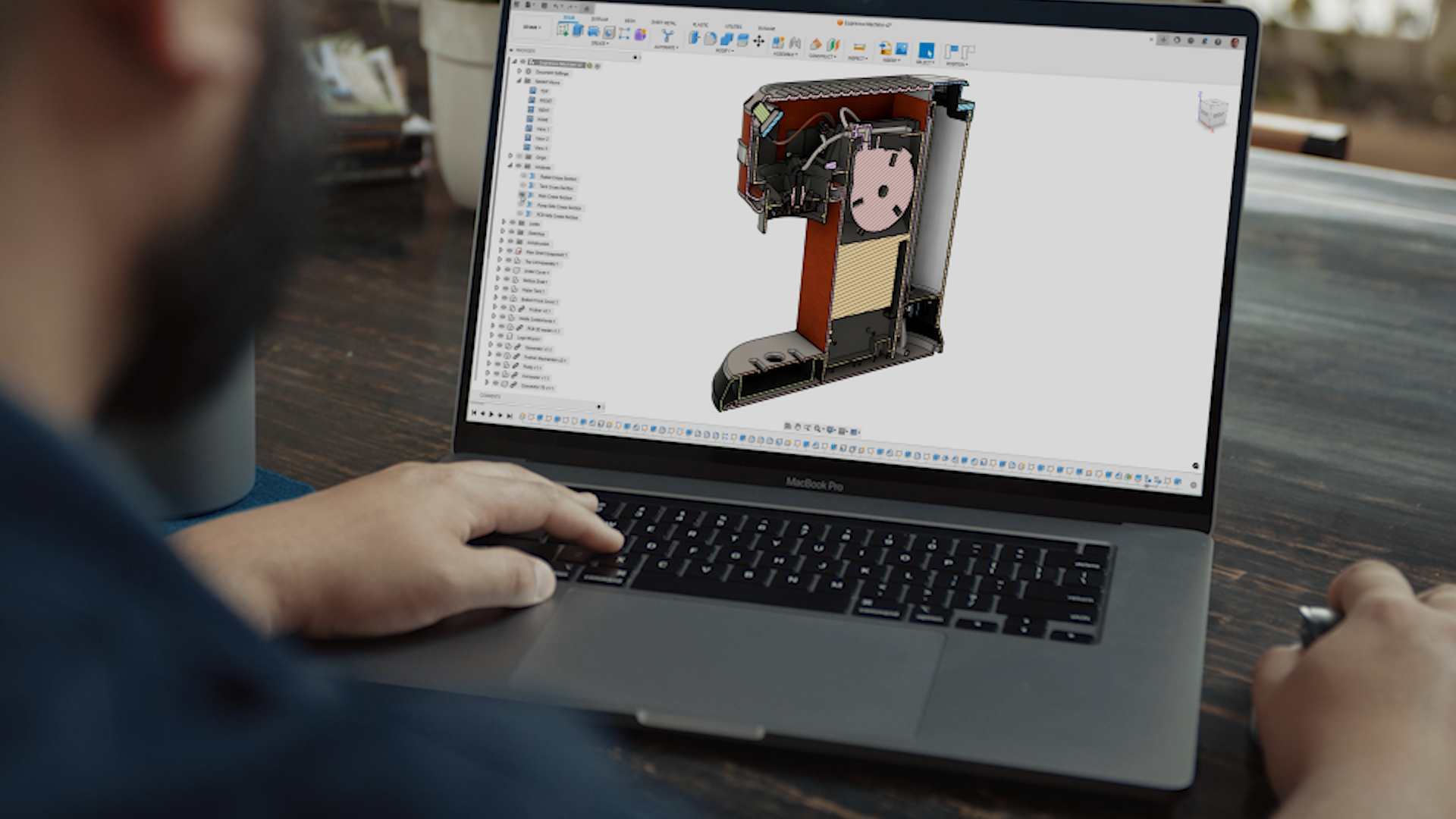Screen dimensions: 1456x819
Task: Launch the Extrude tool from the Create panel
Action: (x=579, y=31)
